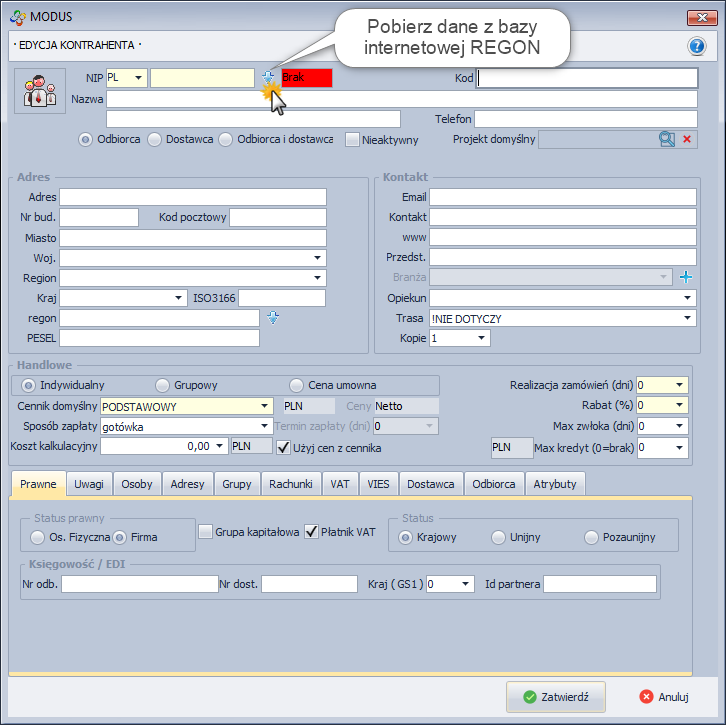The image size is (726, 725).
Task: Clear default project with red X icon
Action: (x=687, y=140)
